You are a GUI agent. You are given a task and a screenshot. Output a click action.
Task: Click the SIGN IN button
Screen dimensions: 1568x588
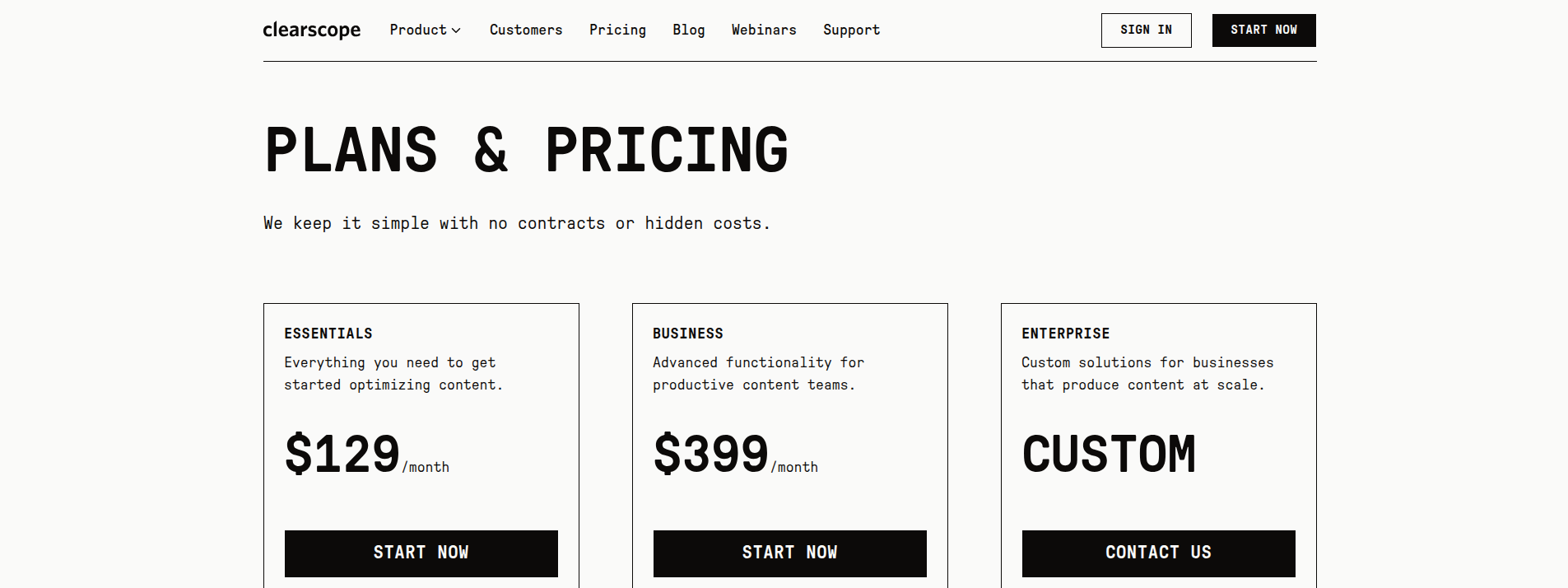1146,30
